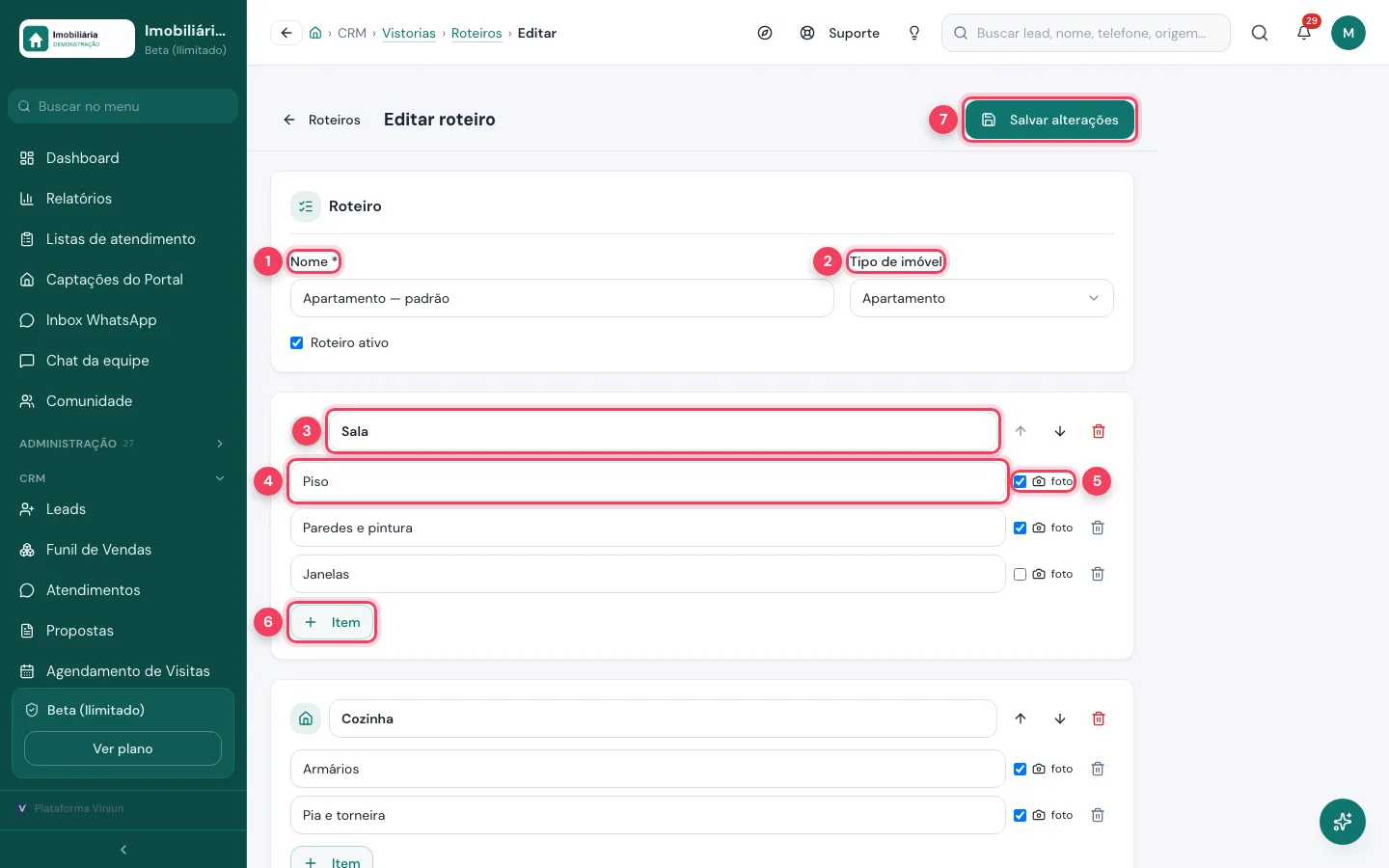
Task: Click the home icon in breadcrumb
Action: point(315,33)
